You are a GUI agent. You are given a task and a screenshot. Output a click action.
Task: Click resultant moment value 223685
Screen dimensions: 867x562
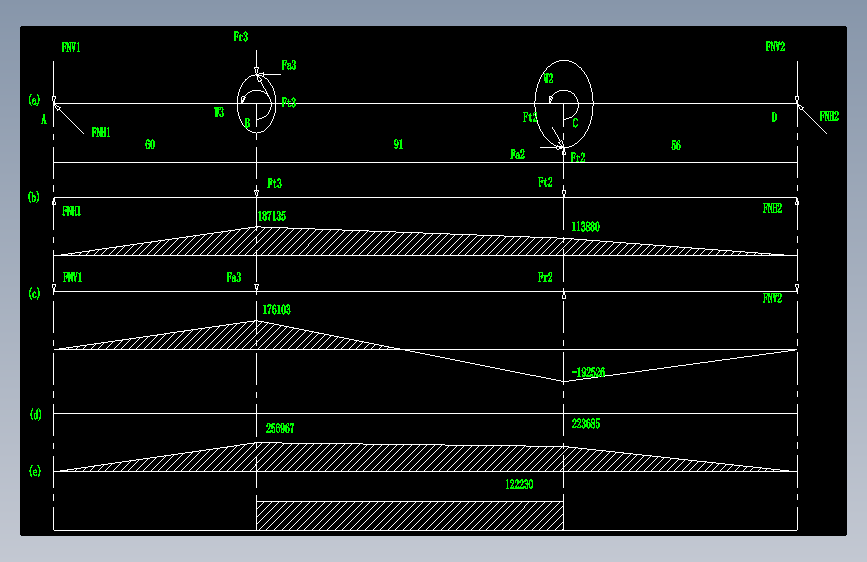pos(586,424)
